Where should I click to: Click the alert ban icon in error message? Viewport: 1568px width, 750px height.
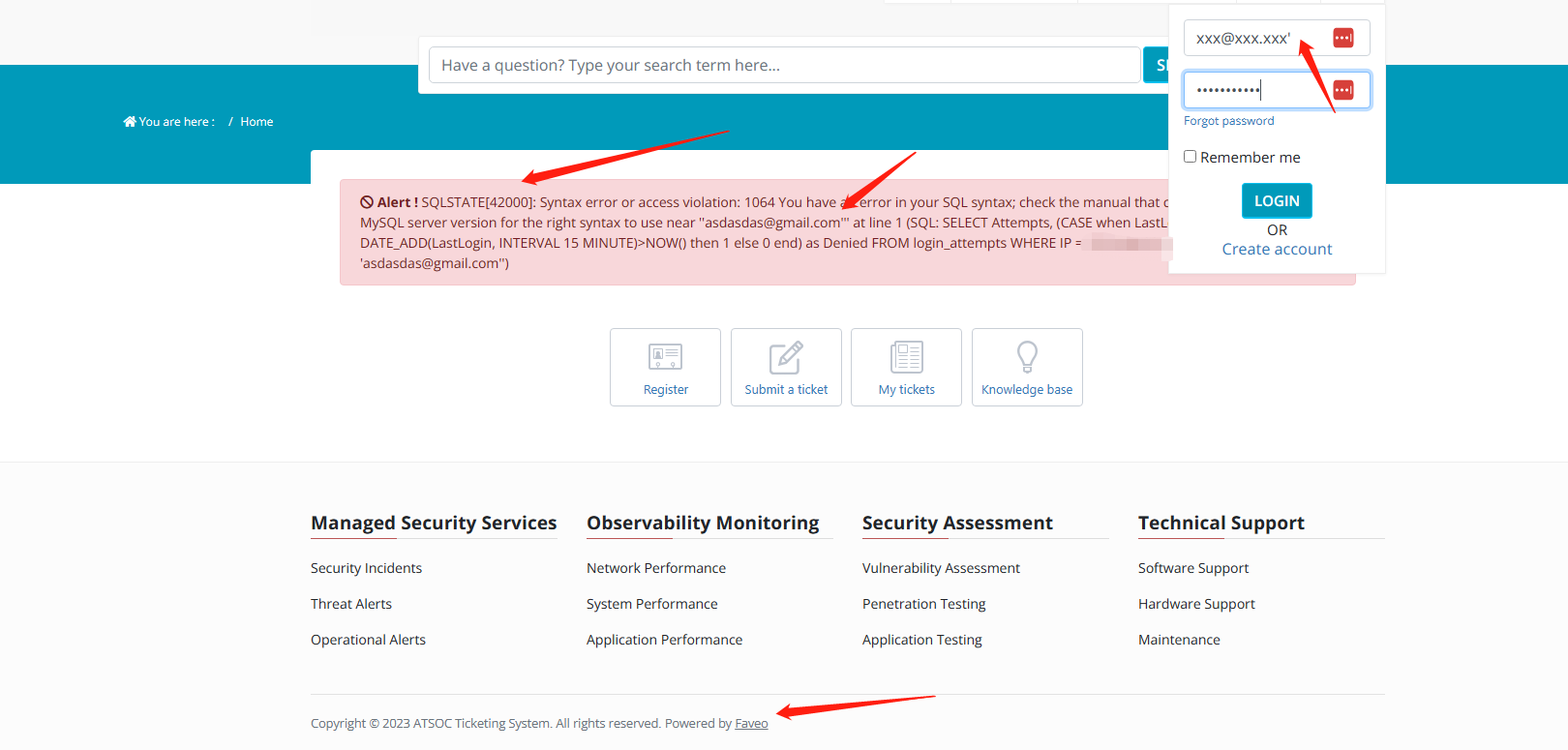click(367, 202)
